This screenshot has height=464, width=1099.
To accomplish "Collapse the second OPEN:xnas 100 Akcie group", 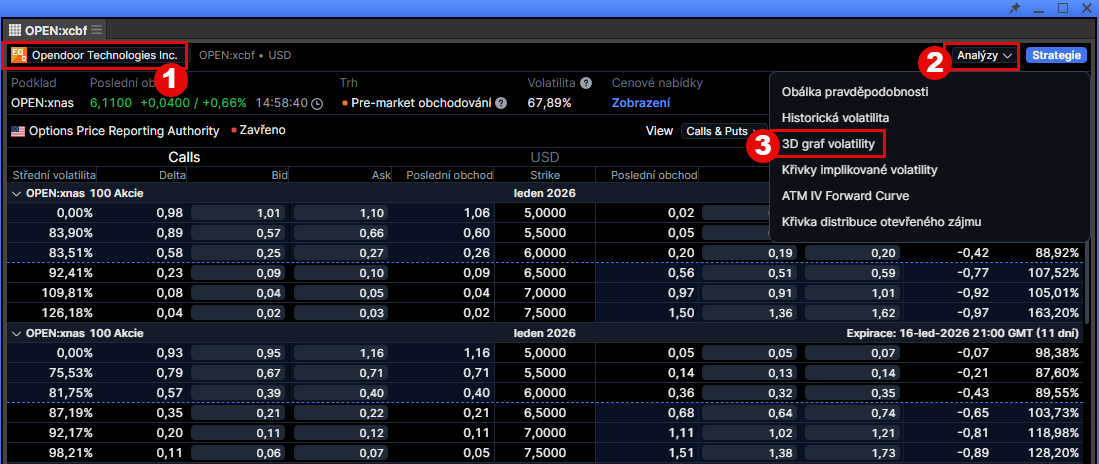I will pyautogui.click(x=15, y=333).
